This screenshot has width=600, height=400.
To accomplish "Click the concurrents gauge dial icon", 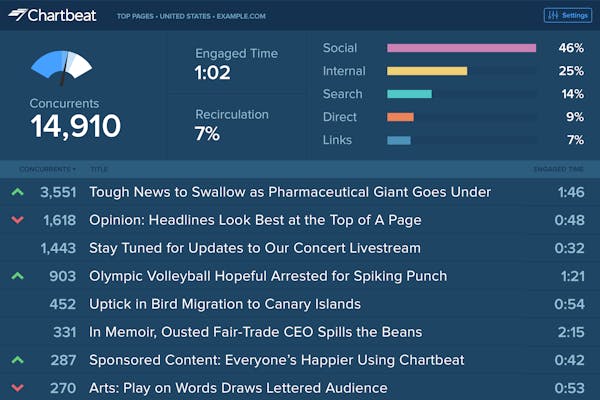I will (62, 68).
